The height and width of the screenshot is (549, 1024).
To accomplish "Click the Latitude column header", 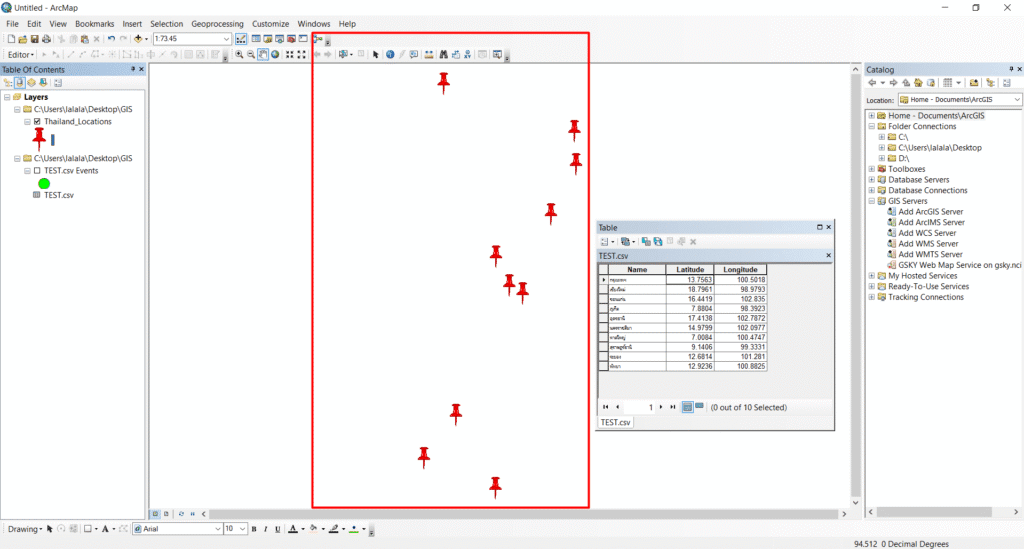I will (690, 270).
